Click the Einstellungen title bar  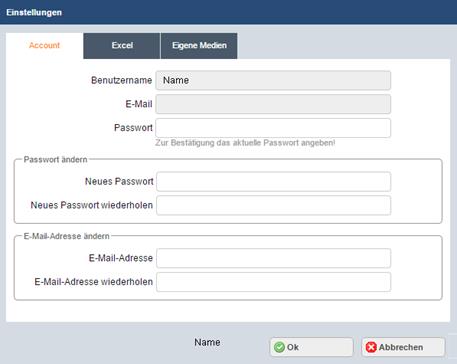[x=228, y=12]
